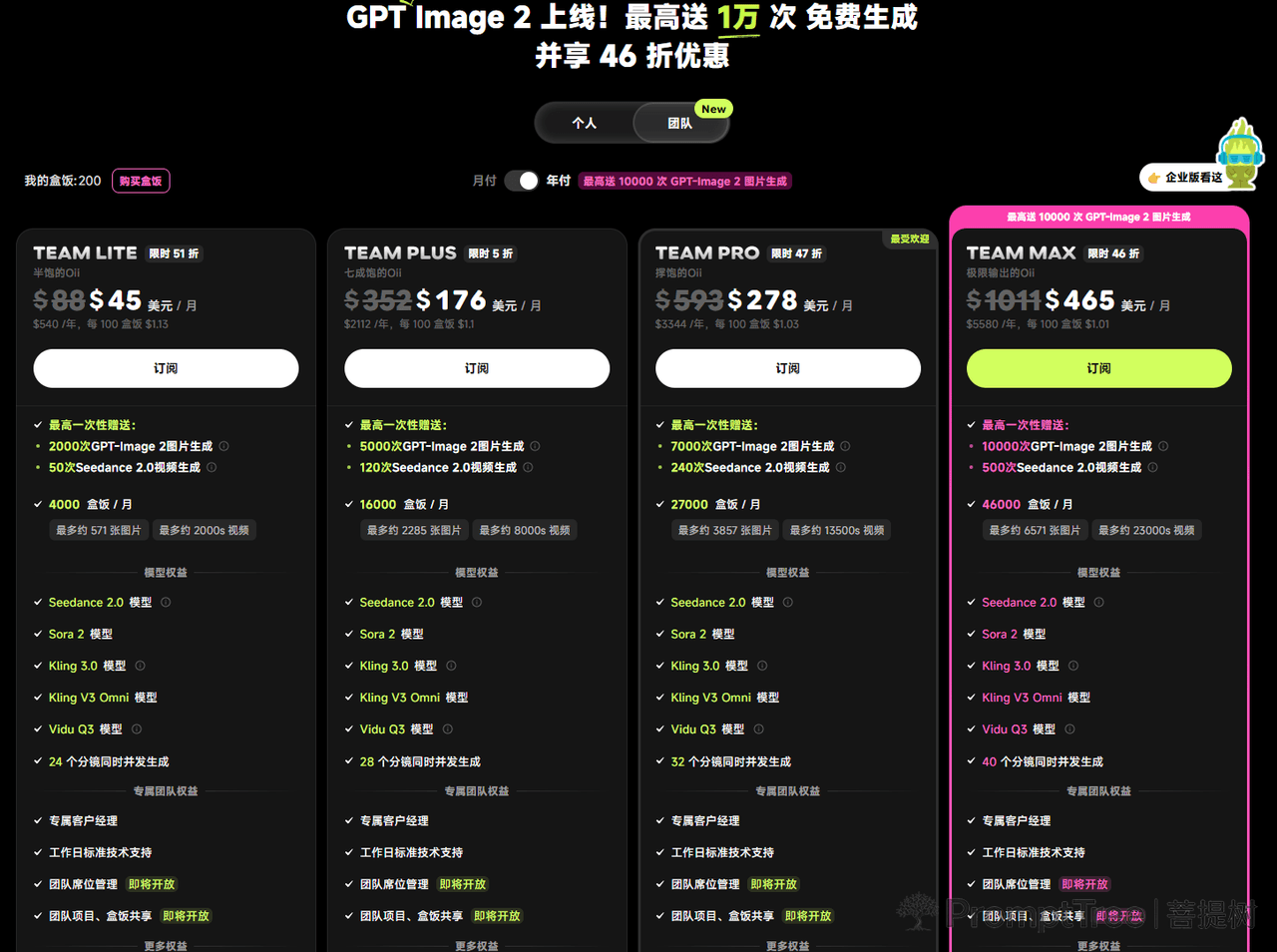Click info icon beside TEAM PRO Kling 3.0 模型

pyautogui.click(x=762, y=666)
